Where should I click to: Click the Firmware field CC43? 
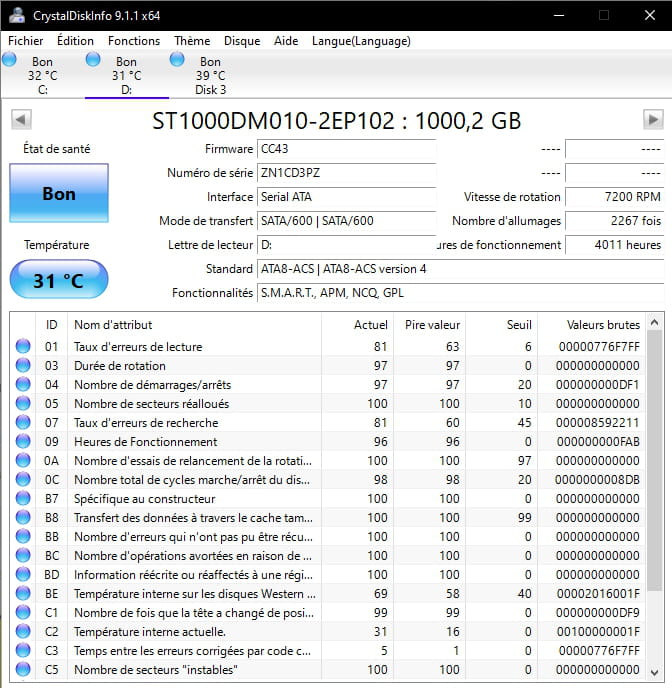click(x=347, y=149)
